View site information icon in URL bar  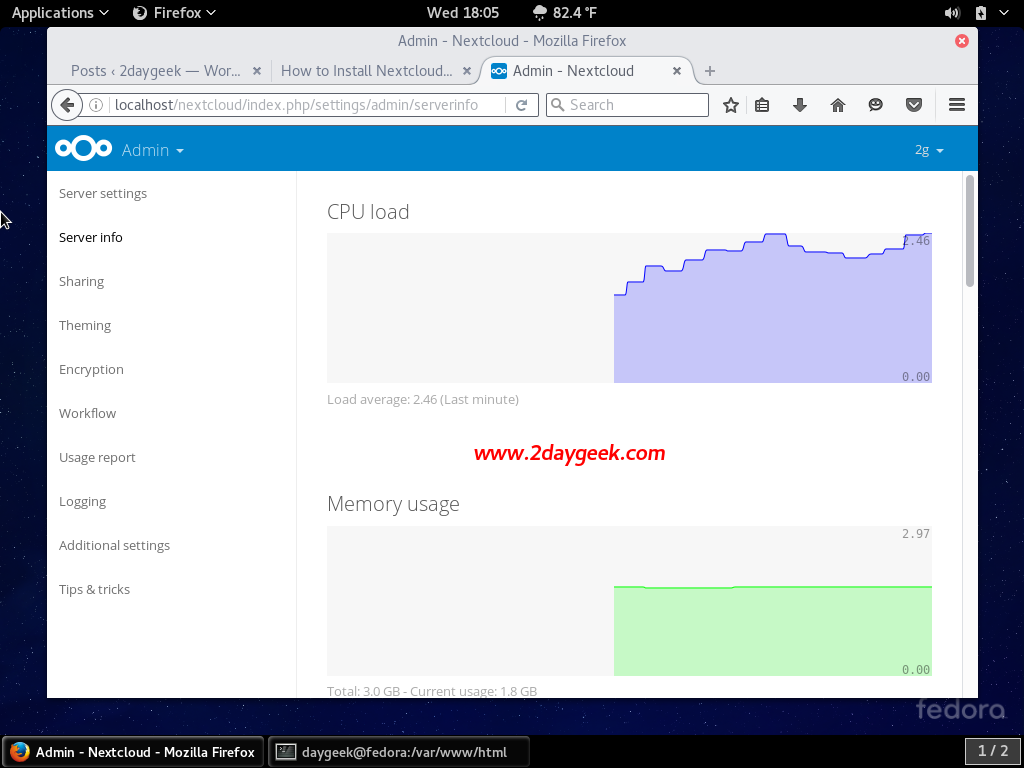[96, 105]
